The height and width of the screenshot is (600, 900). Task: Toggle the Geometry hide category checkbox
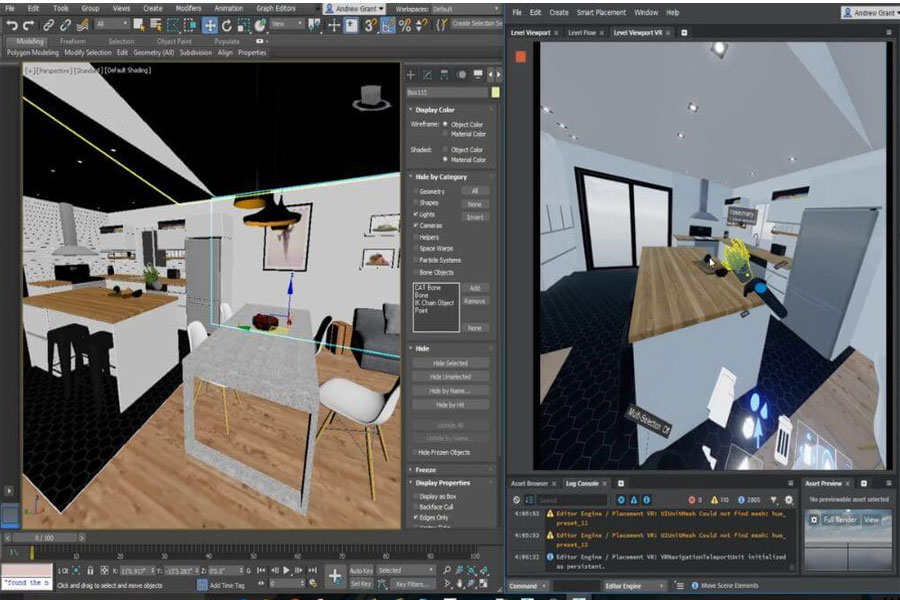(416, 191)
